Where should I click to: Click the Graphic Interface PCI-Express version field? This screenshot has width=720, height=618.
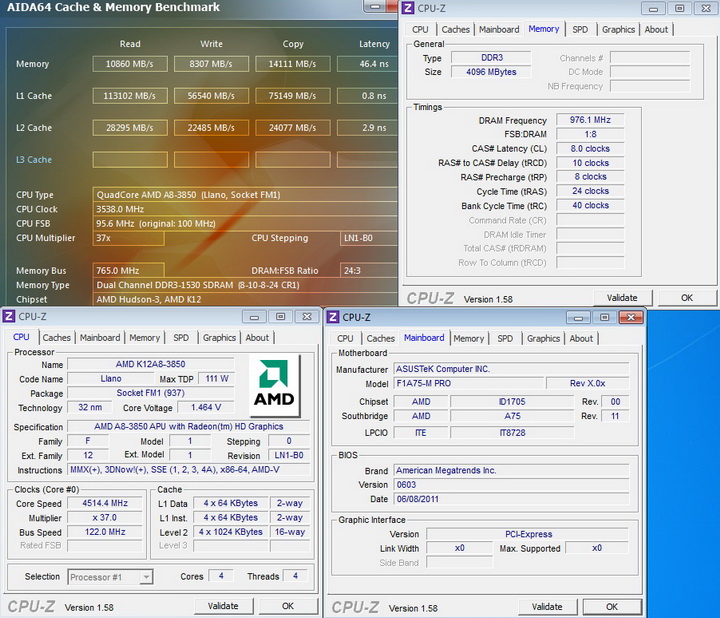click(527, 534)
